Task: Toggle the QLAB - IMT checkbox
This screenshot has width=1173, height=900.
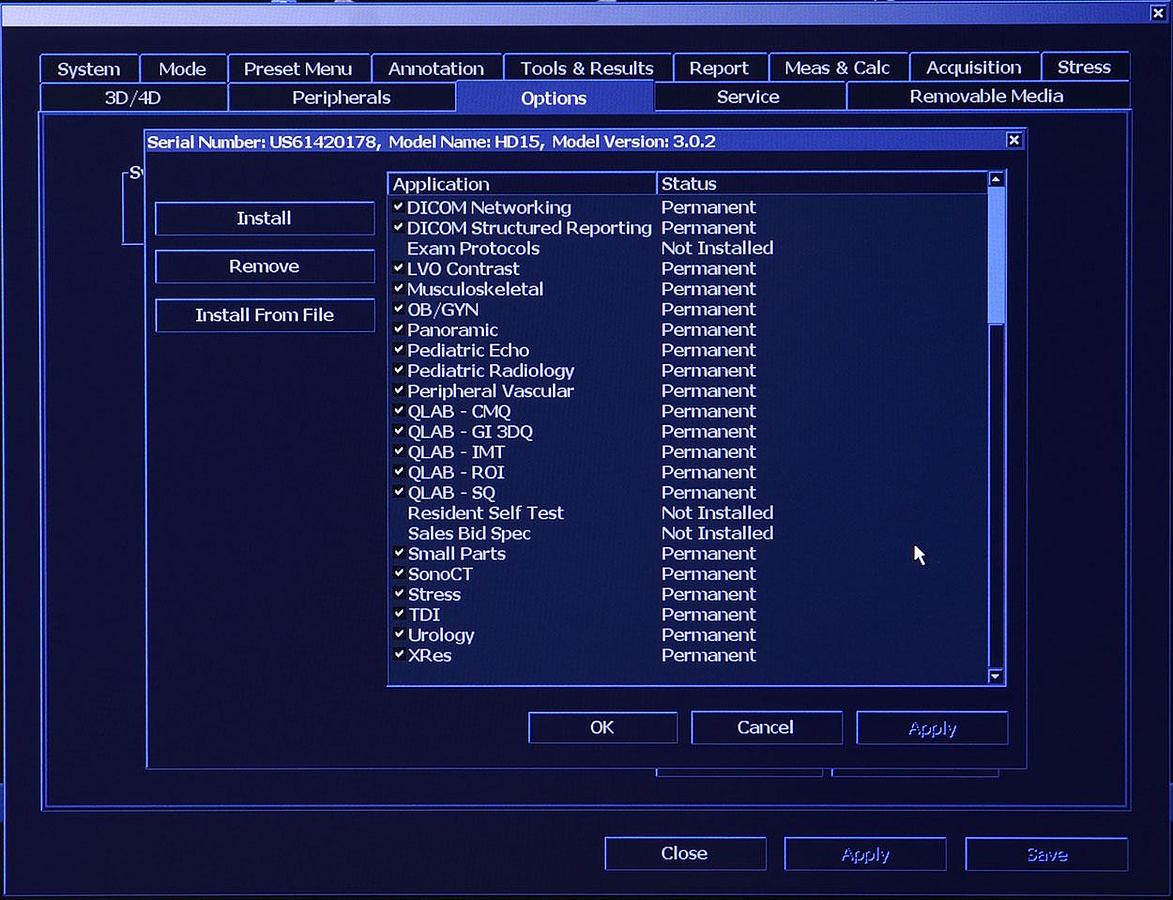Action: [x=399, y=452]
